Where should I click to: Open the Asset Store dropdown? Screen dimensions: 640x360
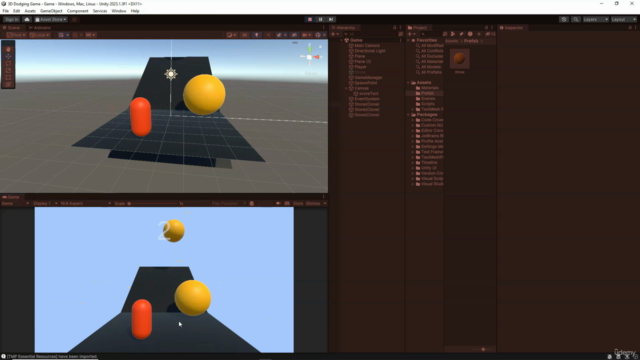tap(51, 19)
